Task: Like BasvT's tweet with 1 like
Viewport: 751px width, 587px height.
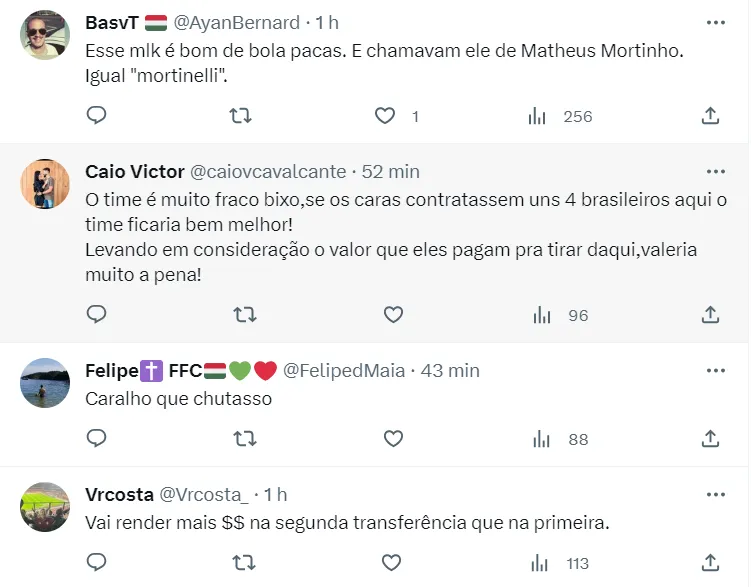Action: [x=385, y=116]
